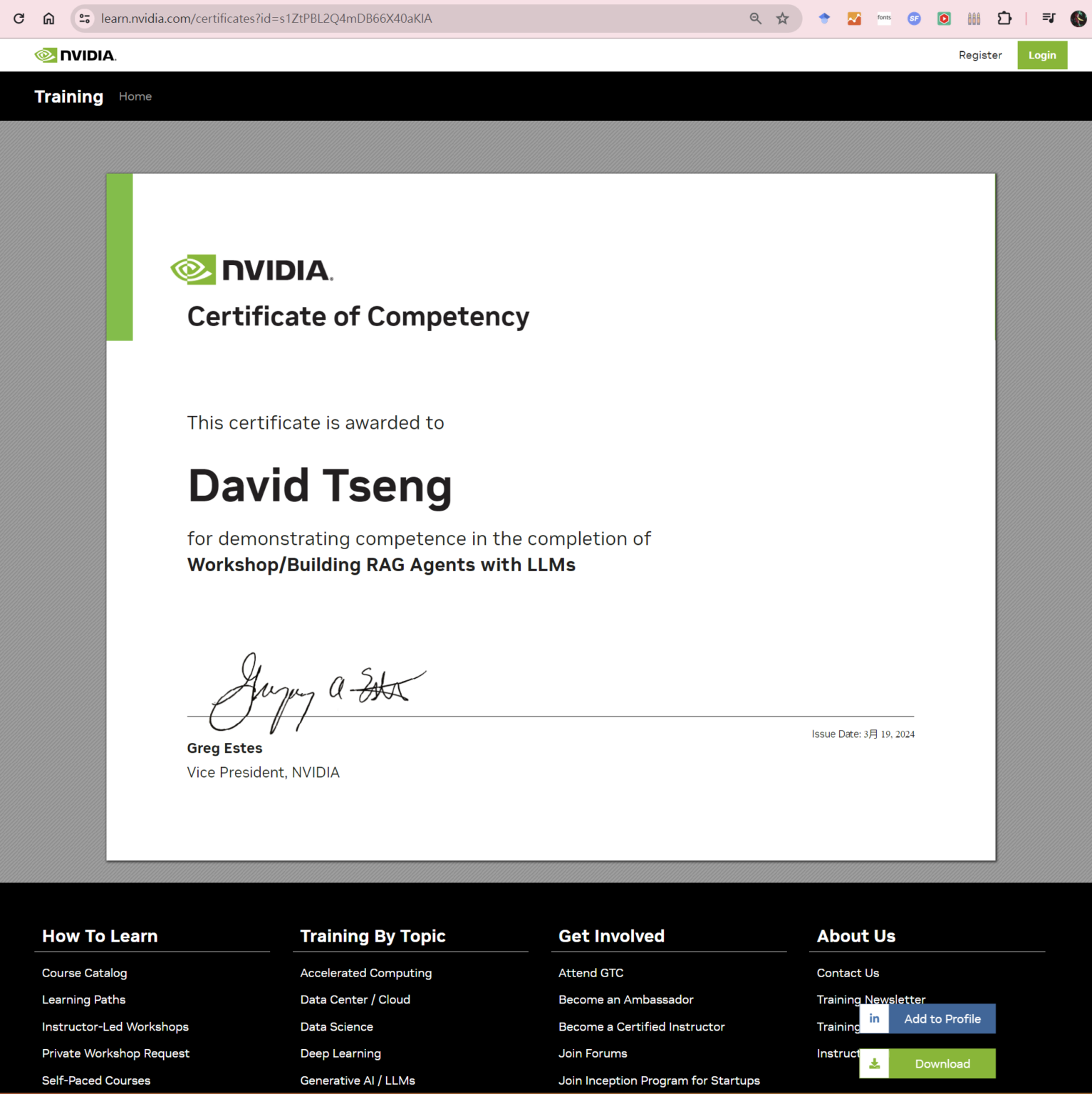The height and width of the screenshot is (1094, 1092).
Task: Click the NVIDIA logo in the page header
Action: tap(75, 55)
